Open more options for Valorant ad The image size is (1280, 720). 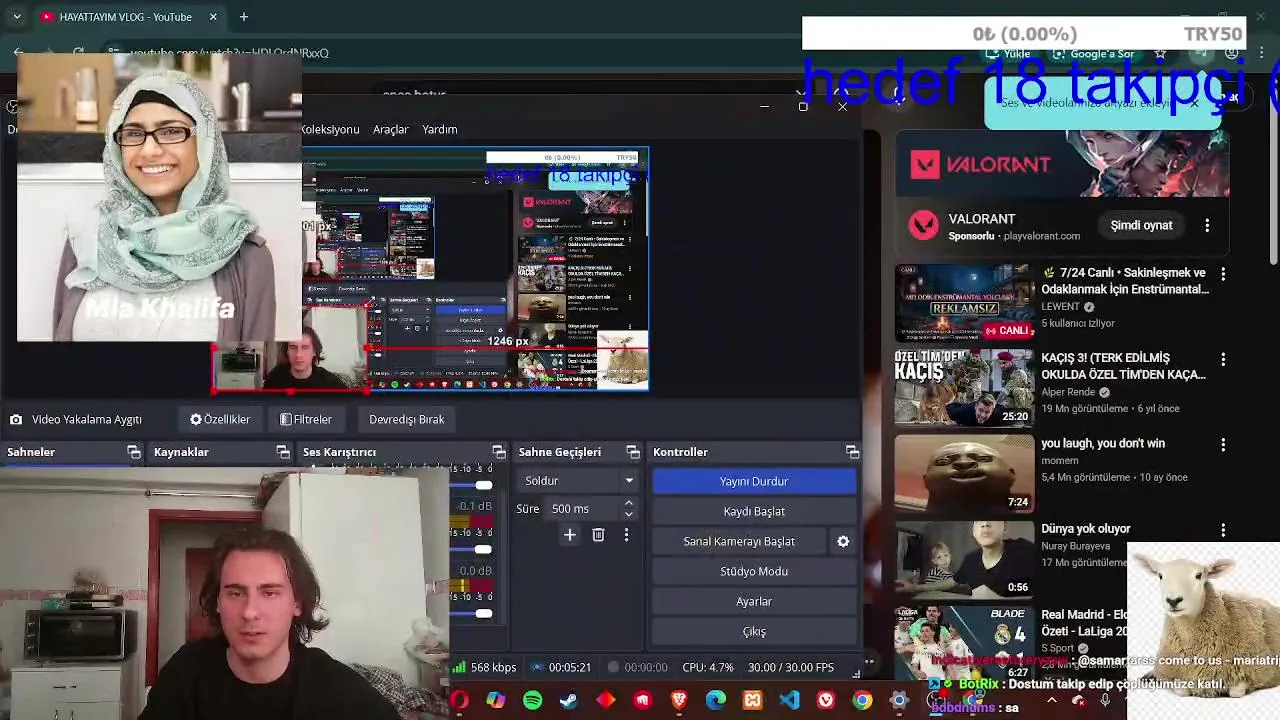click(1207, 226)
